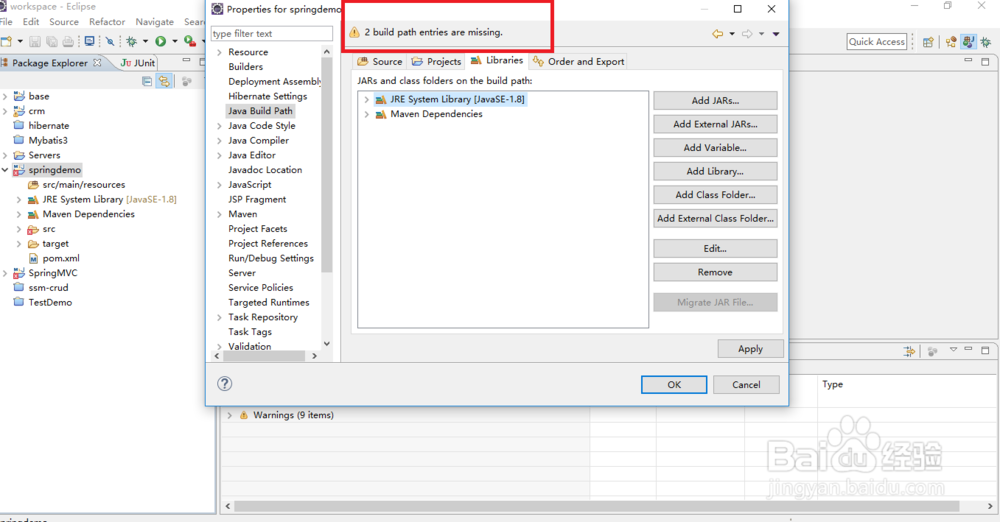Click the Open Perspective icon

(928, 42)
